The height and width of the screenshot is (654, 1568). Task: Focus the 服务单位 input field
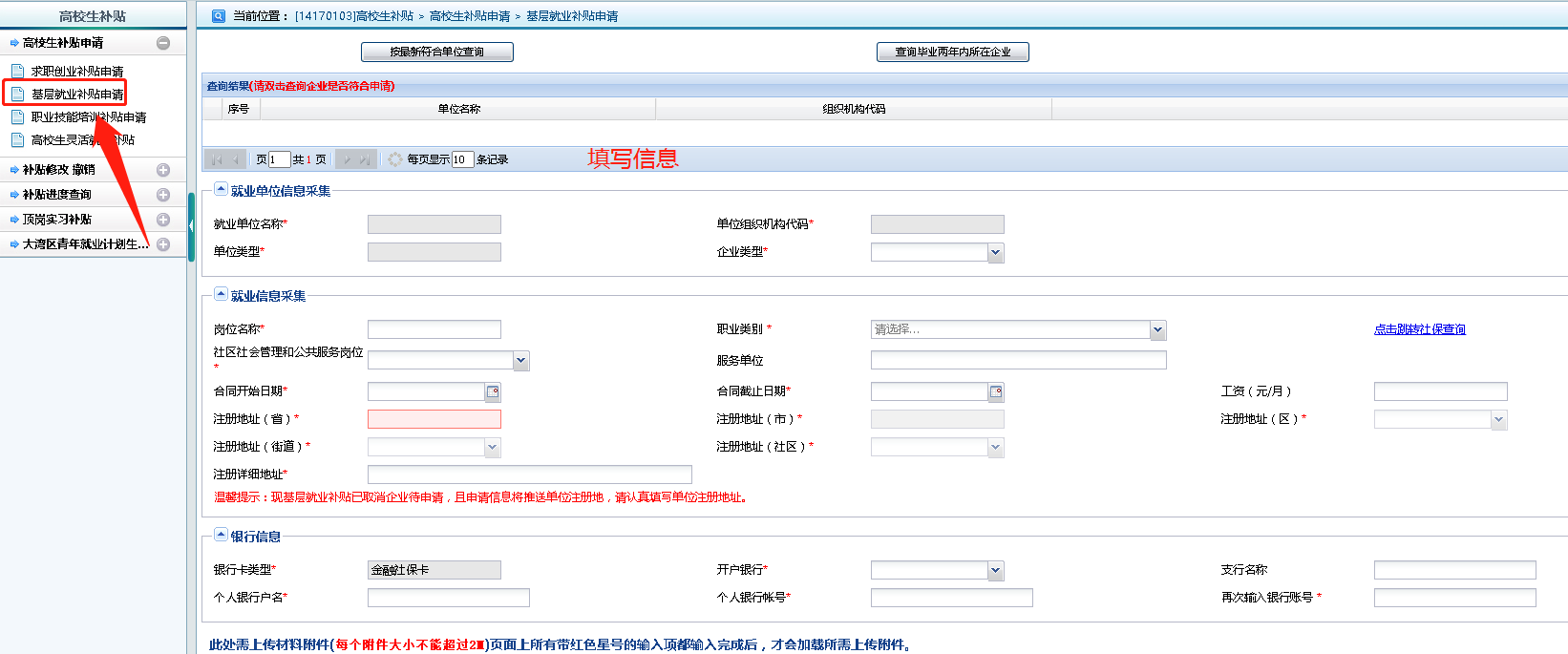(1019, 361)
